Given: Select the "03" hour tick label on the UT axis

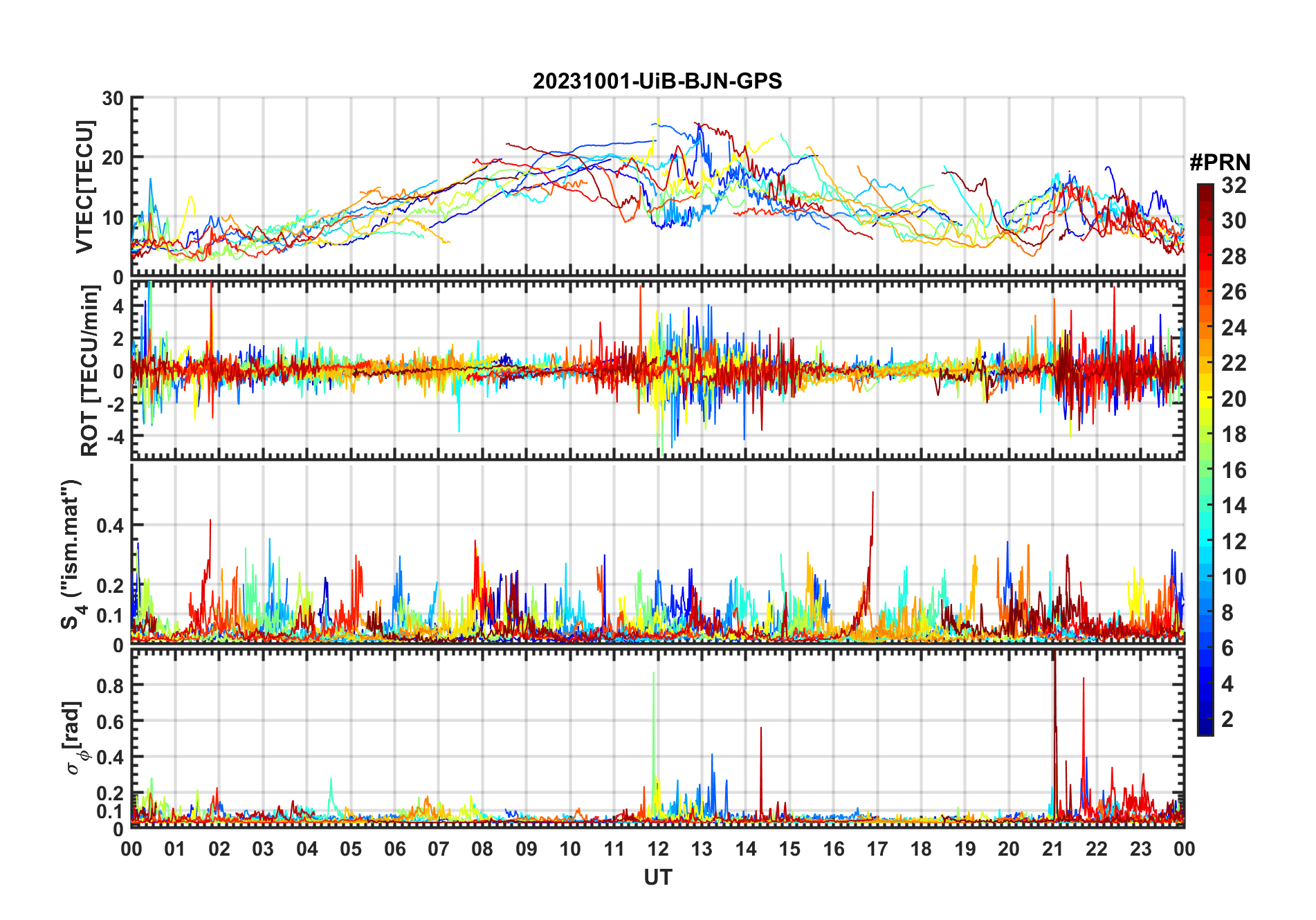Looking at the screenshot, I should (x=263, y=849).
